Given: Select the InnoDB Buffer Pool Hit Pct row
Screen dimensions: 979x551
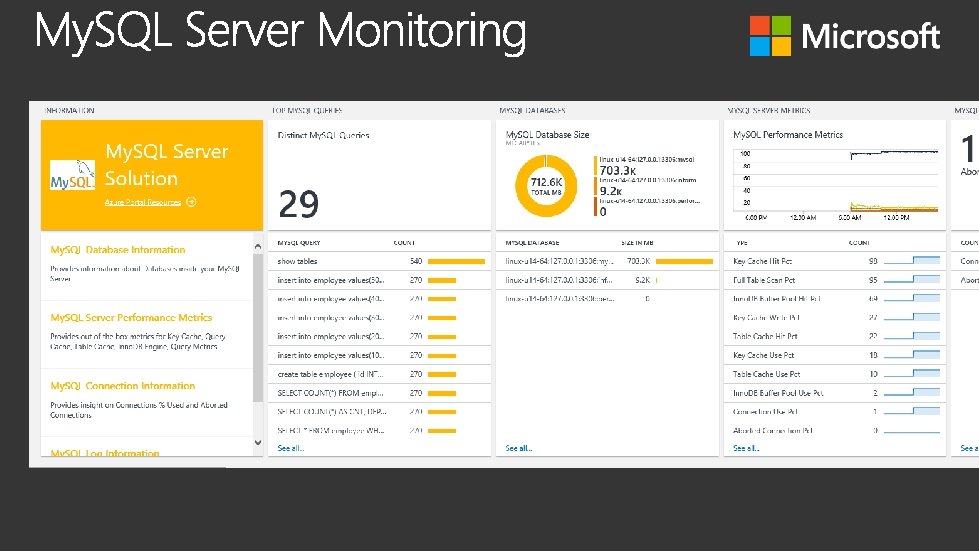Looking at the screenshot, I should pos(835,299).
